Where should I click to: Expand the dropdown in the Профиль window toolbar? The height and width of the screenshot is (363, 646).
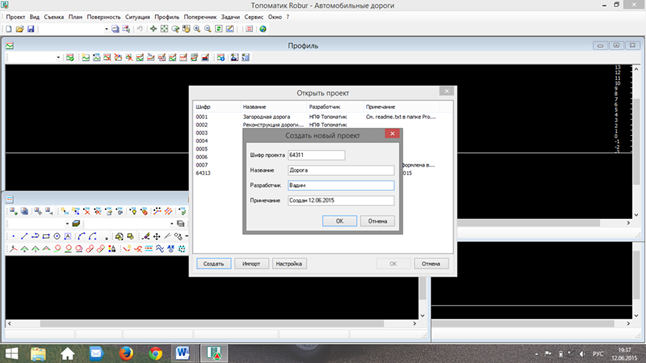click(x=58, y=58)
